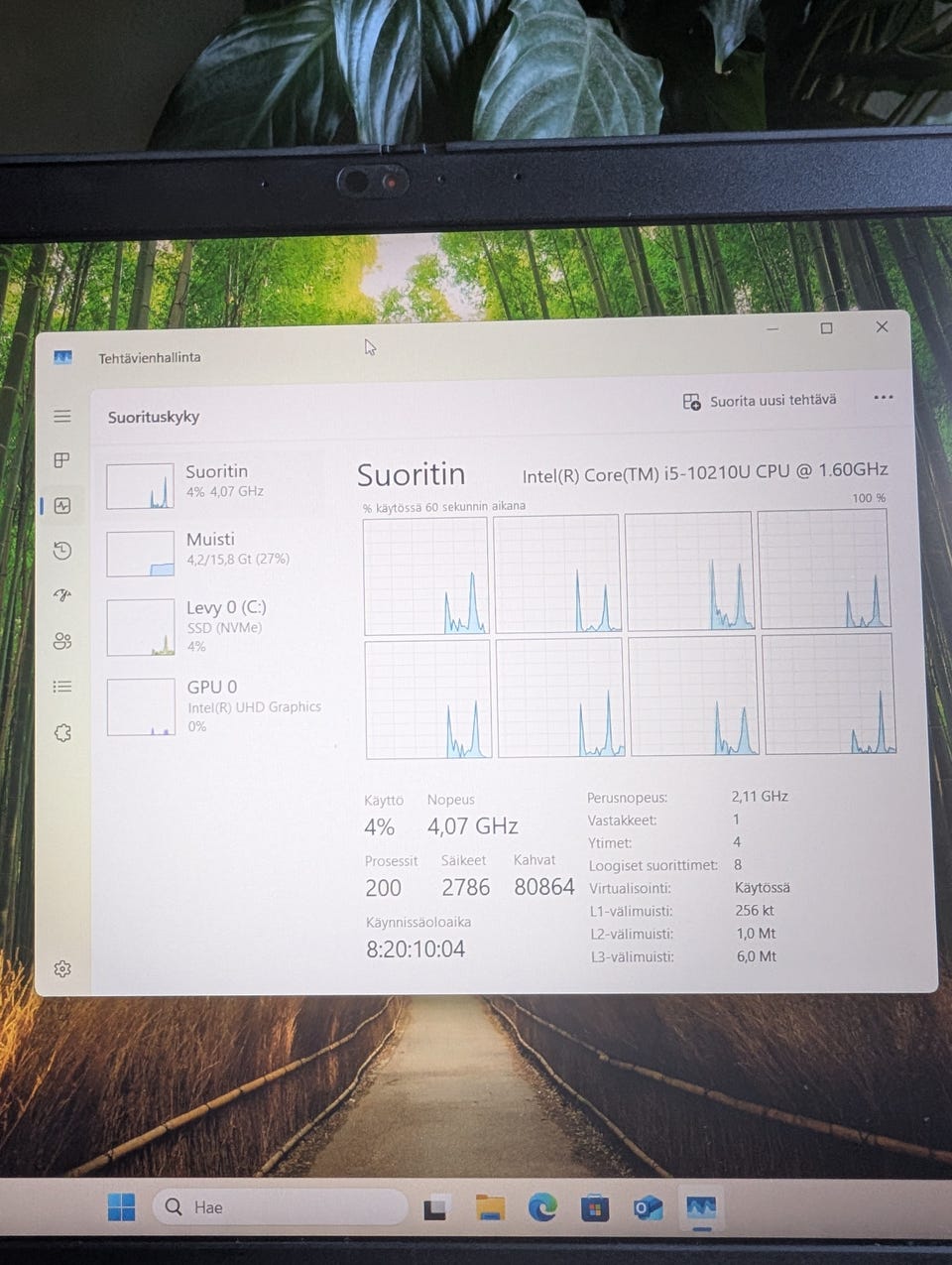
Task: Open the Windows Start button on taskbar
Action: (x=121, y=1207)
